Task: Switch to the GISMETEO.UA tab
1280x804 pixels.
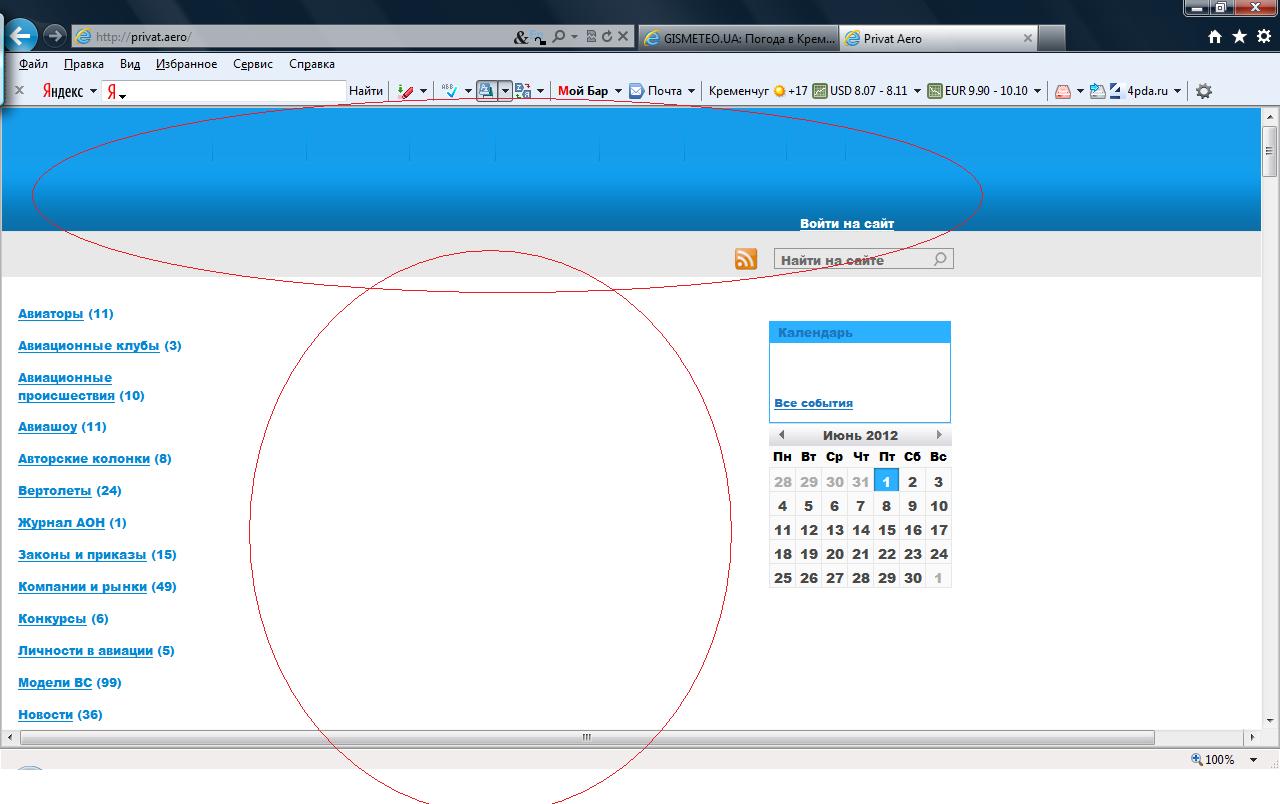Action: pos(738,38)
